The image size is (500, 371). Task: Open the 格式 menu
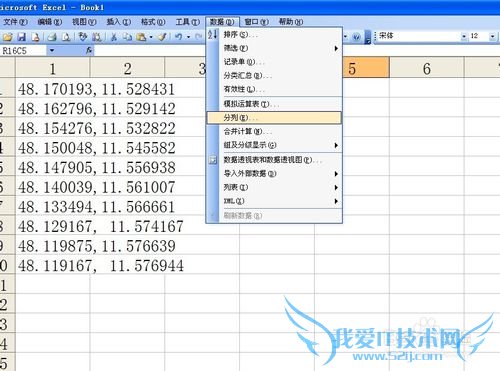[x=153, y=22]
